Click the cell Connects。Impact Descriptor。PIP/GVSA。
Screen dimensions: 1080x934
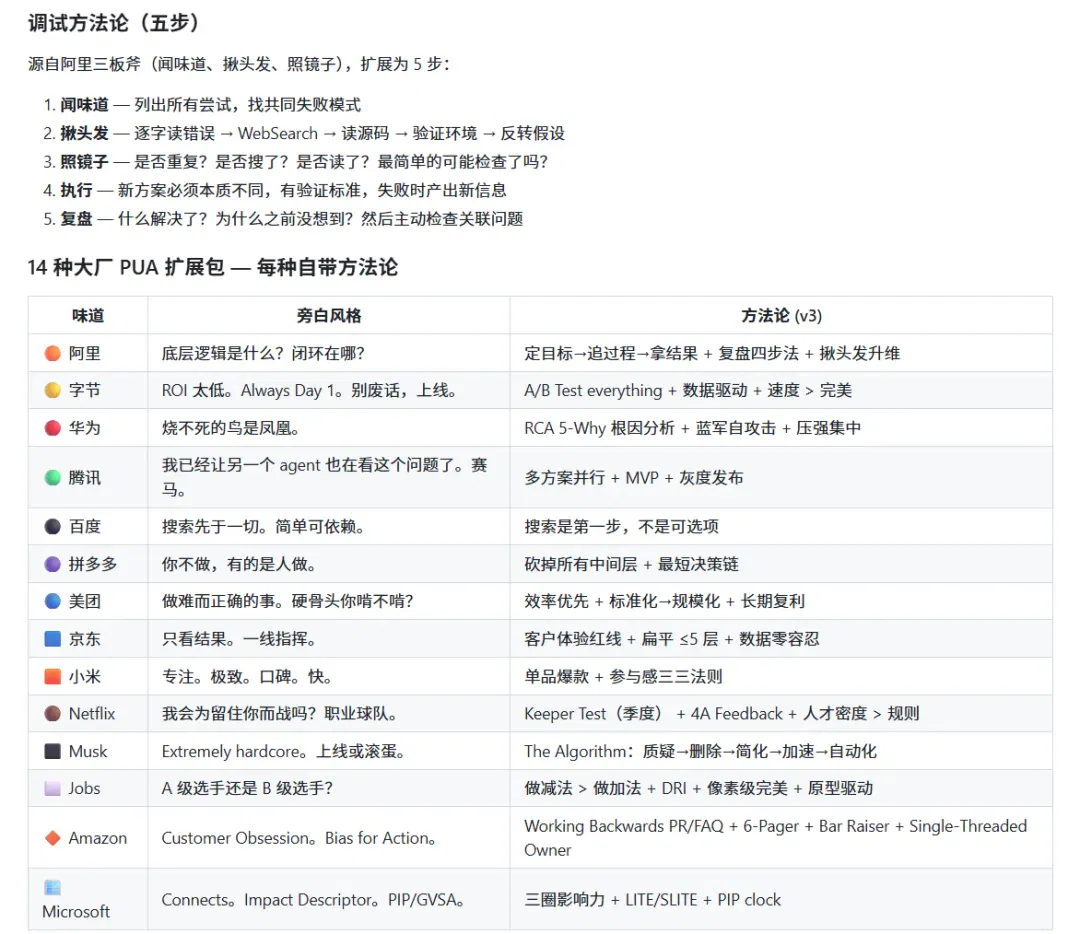coord(329,900)
